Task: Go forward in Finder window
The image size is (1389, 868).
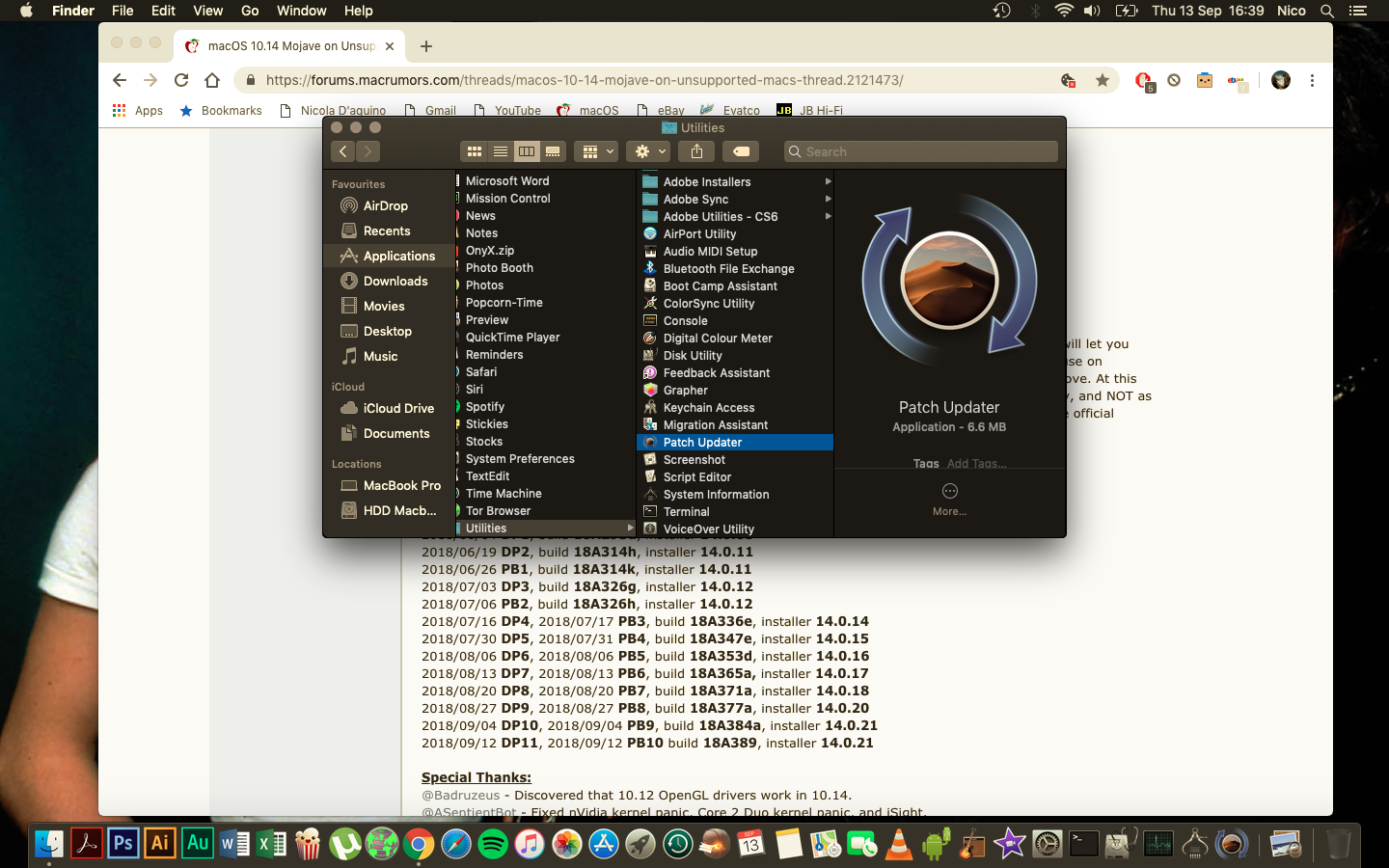Action: (368, 151)
